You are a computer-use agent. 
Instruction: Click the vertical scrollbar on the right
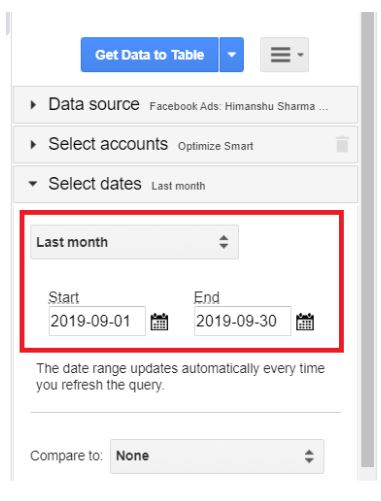click(x=368, y=240)
